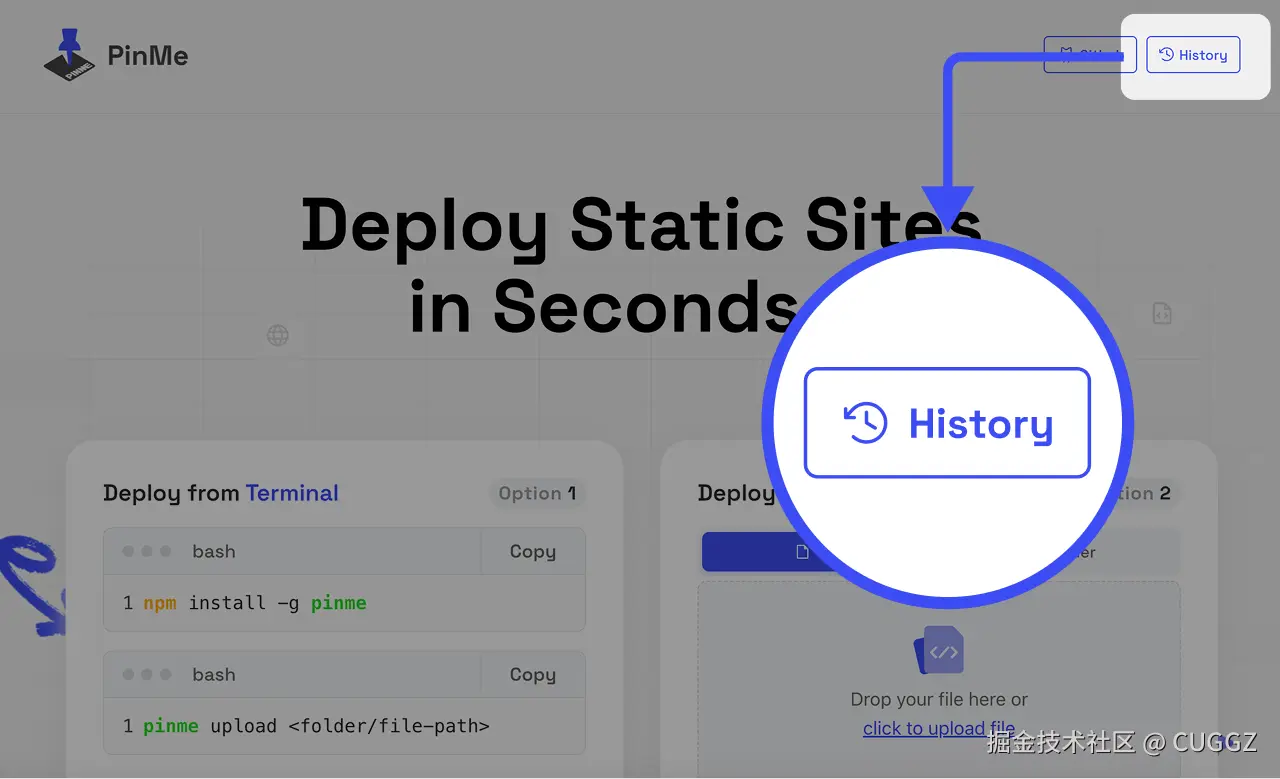Click the faded code-file icon right of headline
The width and height of the screenshot is (1280, 779).
click(1161, 314)
